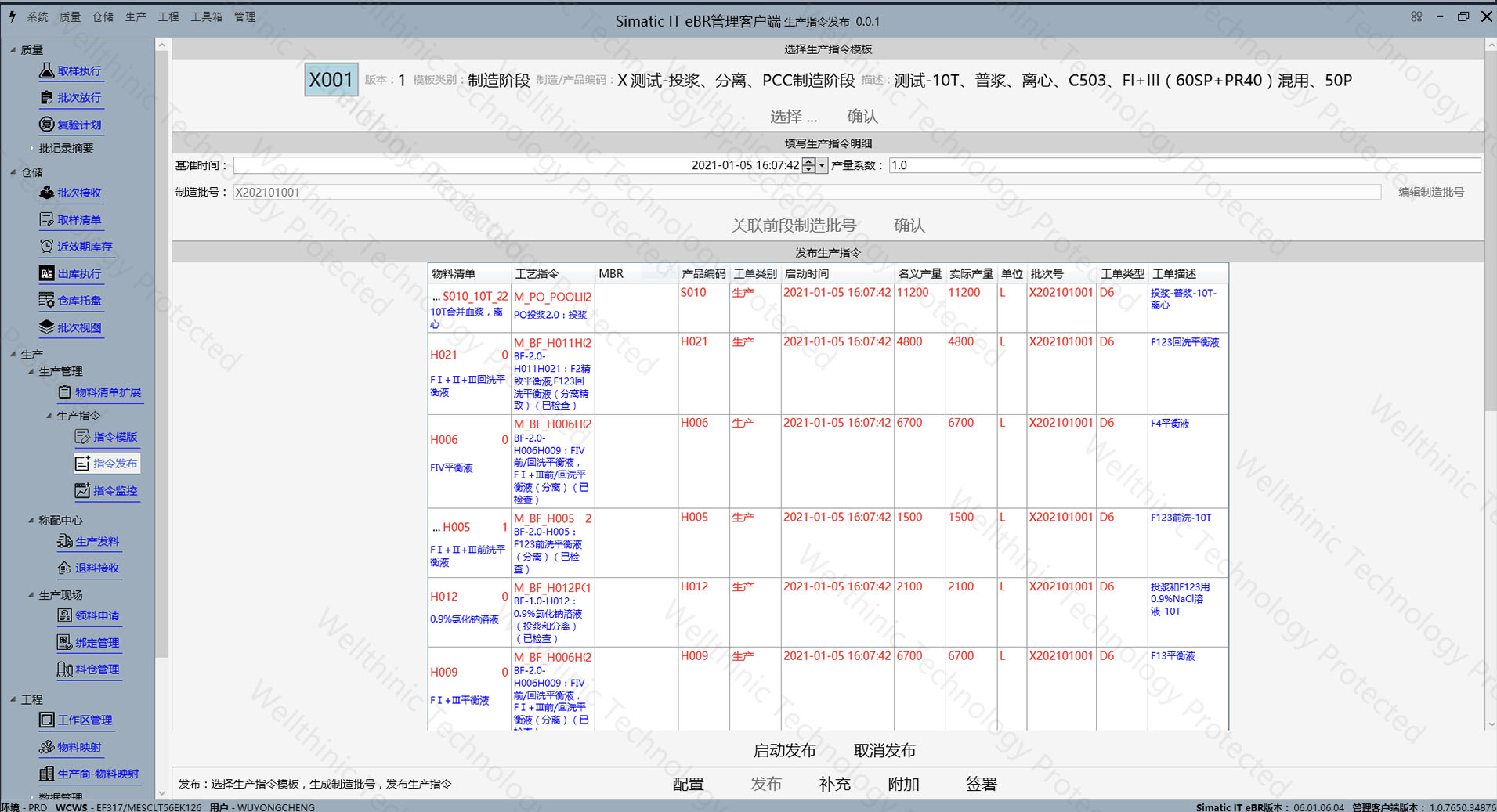Collapse the 质量 tree section
The height and width of the screenshot is (812, 1497).
click(13, 49)
